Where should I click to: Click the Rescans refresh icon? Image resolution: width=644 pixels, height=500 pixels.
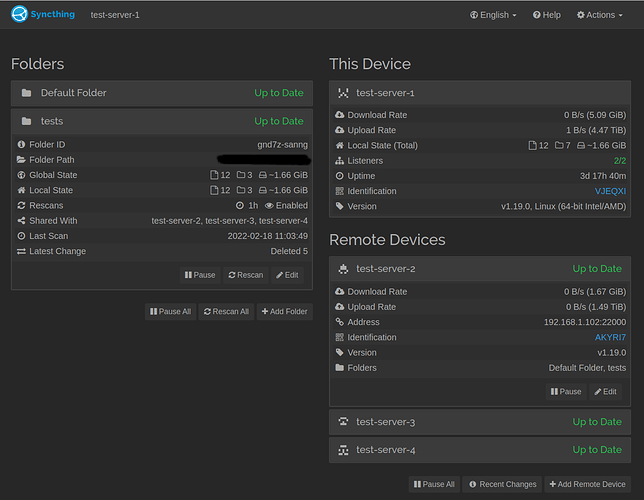[x=21, y=205]
